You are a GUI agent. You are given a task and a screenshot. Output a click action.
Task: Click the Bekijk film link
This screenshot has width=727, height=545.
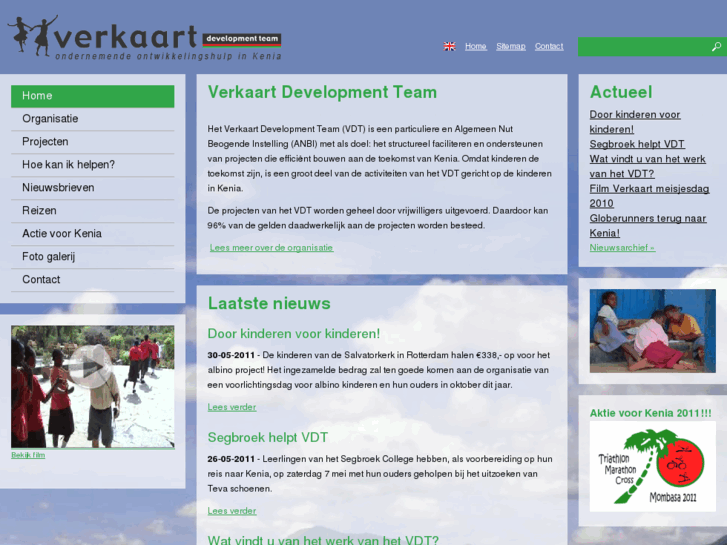coord(28,455)
